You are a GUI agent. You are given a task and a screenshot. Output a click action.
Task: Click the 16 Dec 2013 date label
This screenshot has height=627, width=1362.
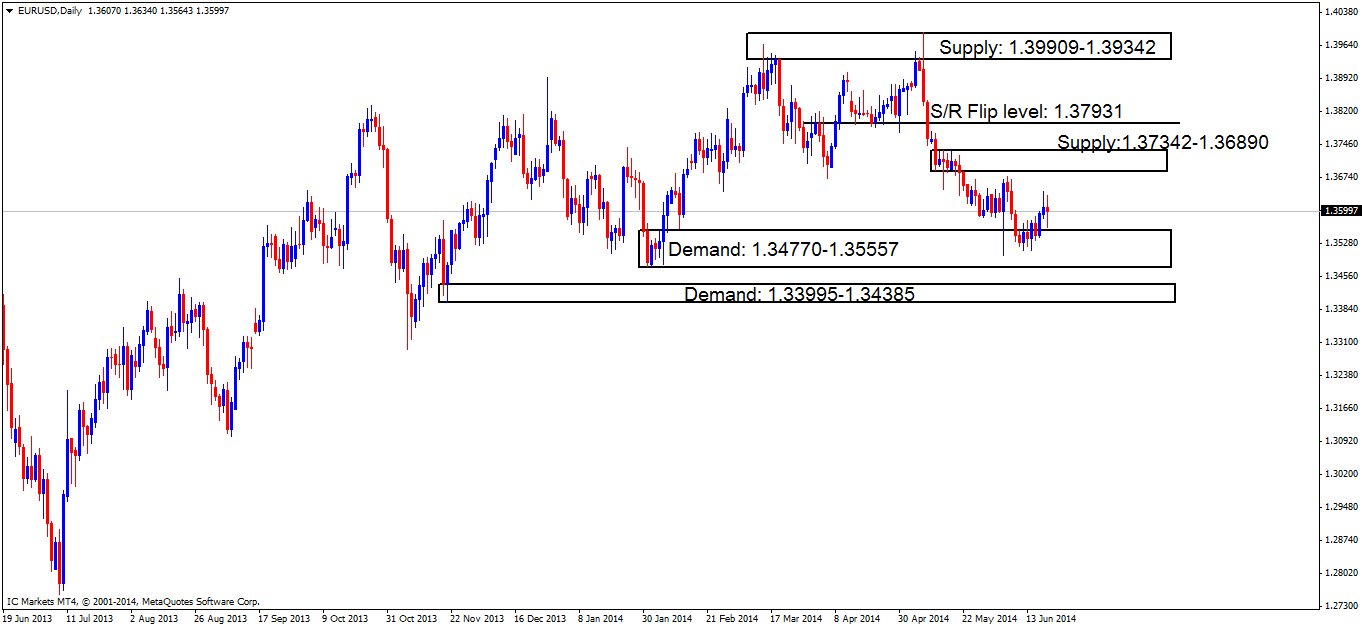pyautogui.click(x=539, y=619)
